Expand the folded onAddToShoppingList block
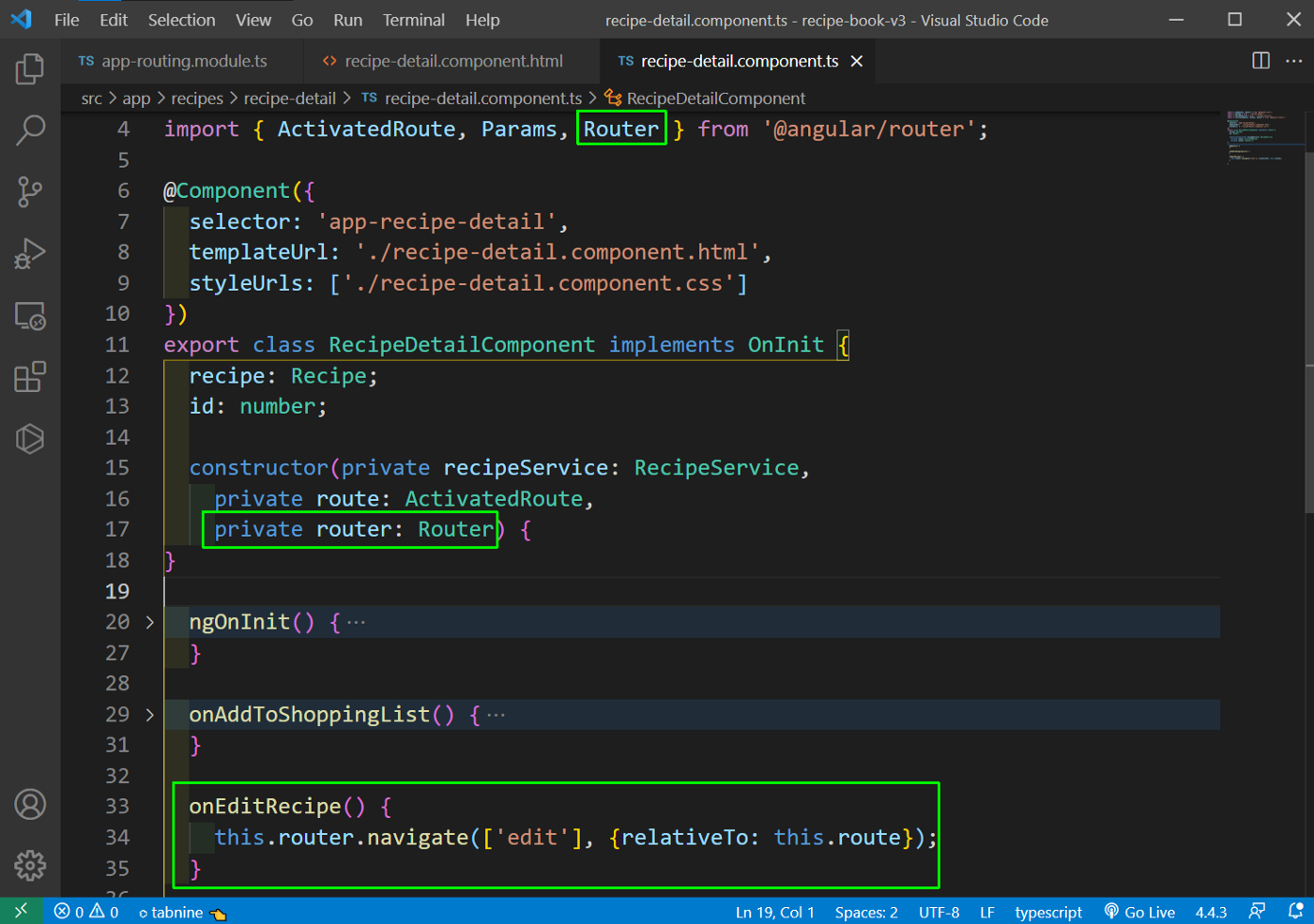This screenshot has width=1314, height=924. point(149,715)
